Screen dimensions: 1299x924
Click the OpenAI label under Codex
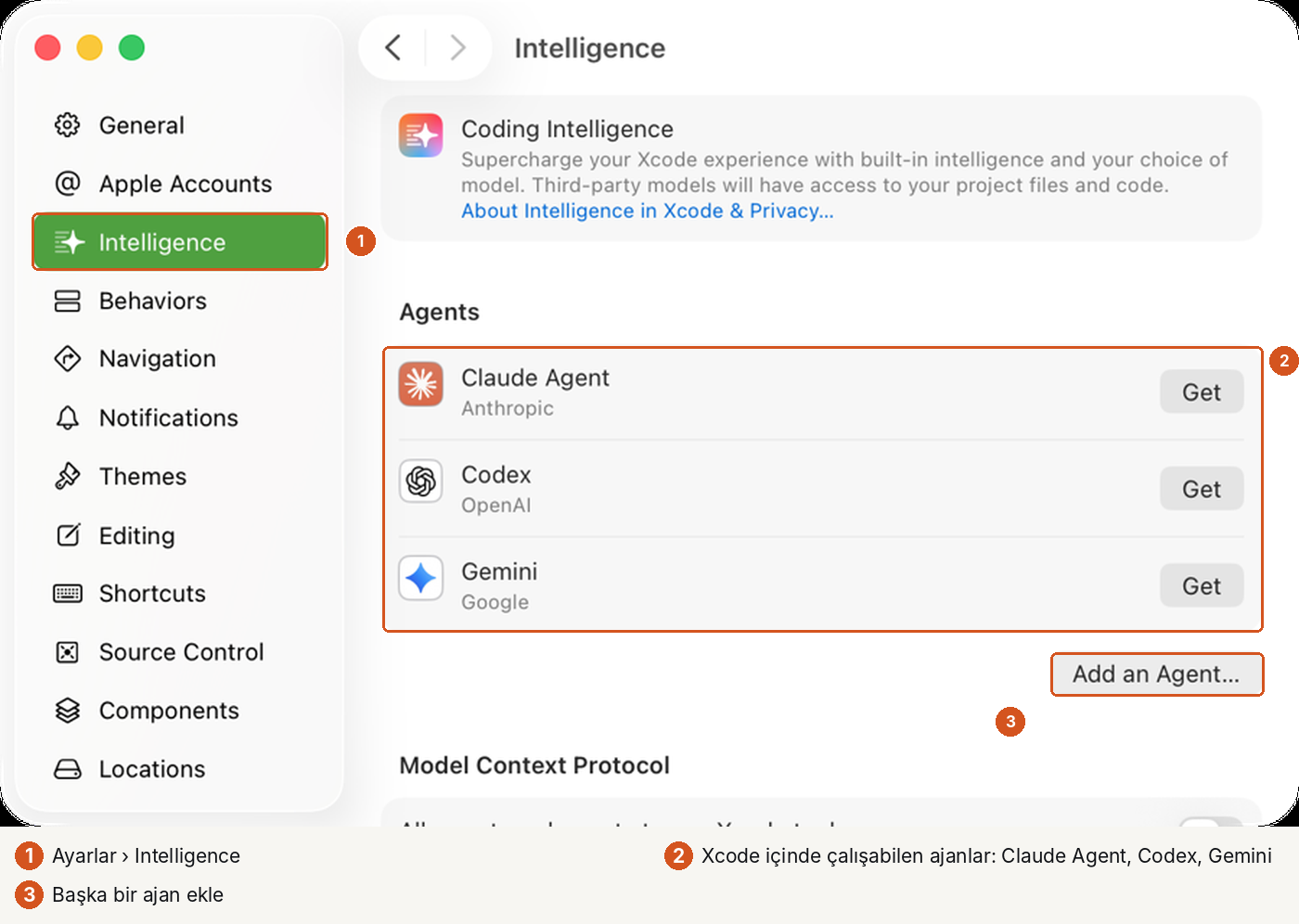point(496,506)
